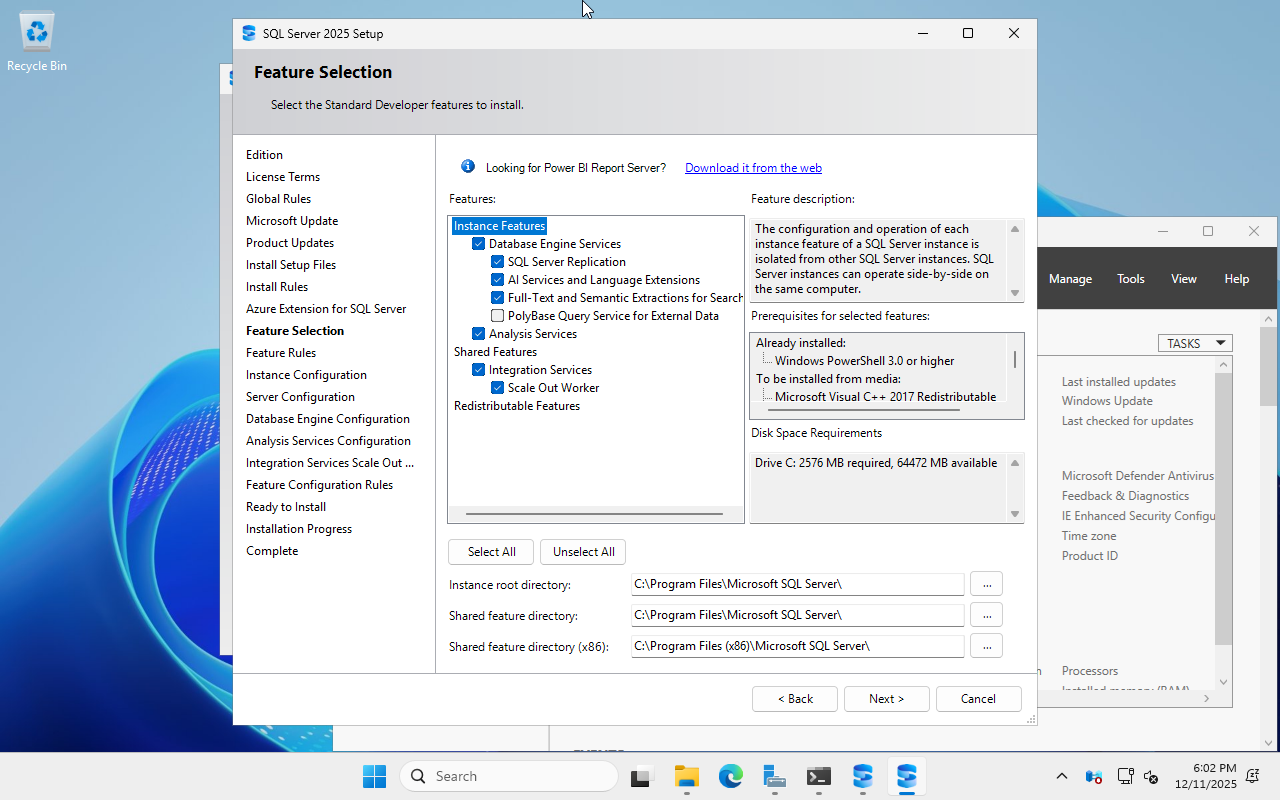Browse for the instance root directory
The width and height of the screenshot is (1280, 800).
pos(986,584)
